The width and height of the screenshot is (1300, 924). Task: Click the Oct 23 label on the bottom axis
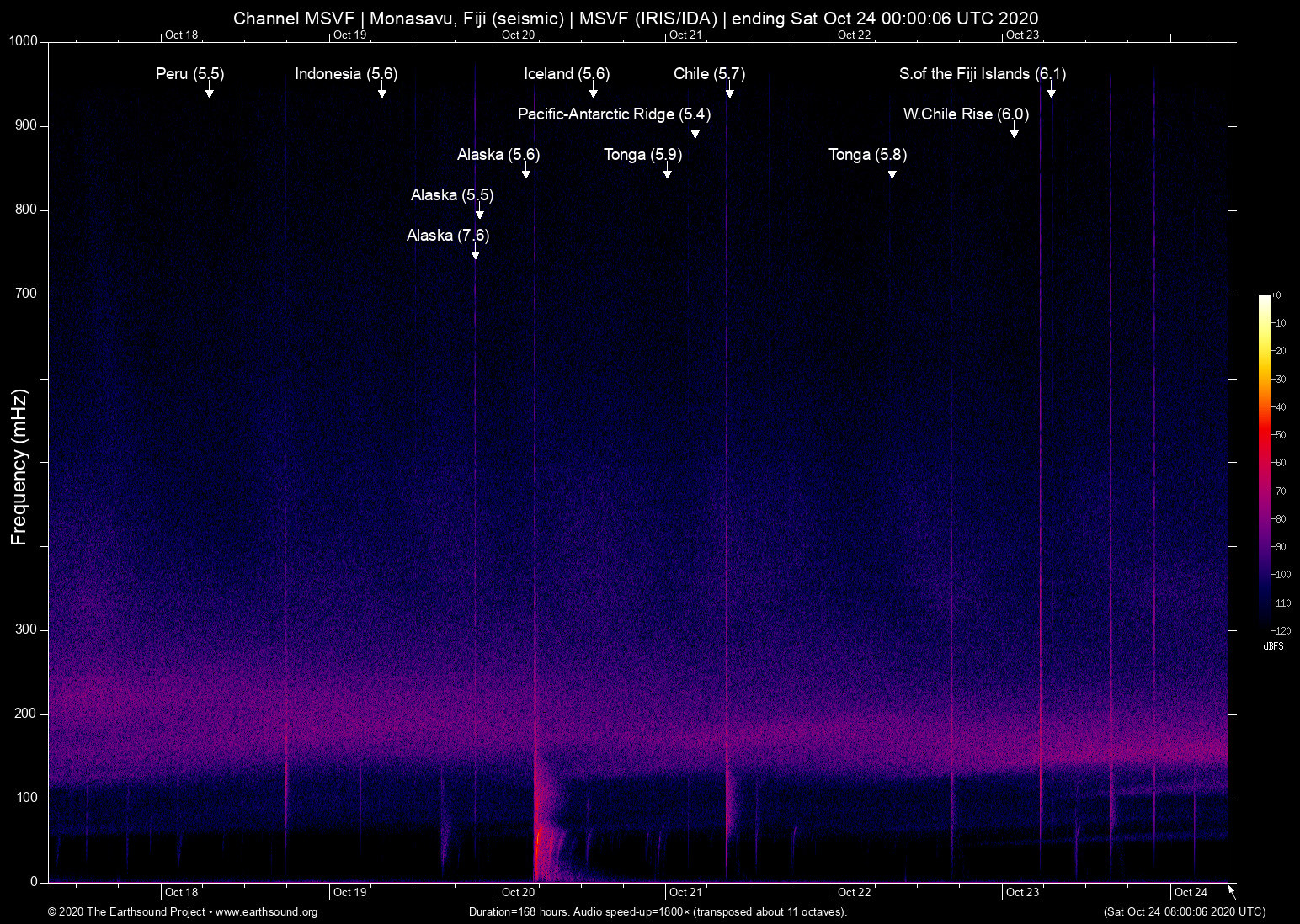click(1023, 893)
